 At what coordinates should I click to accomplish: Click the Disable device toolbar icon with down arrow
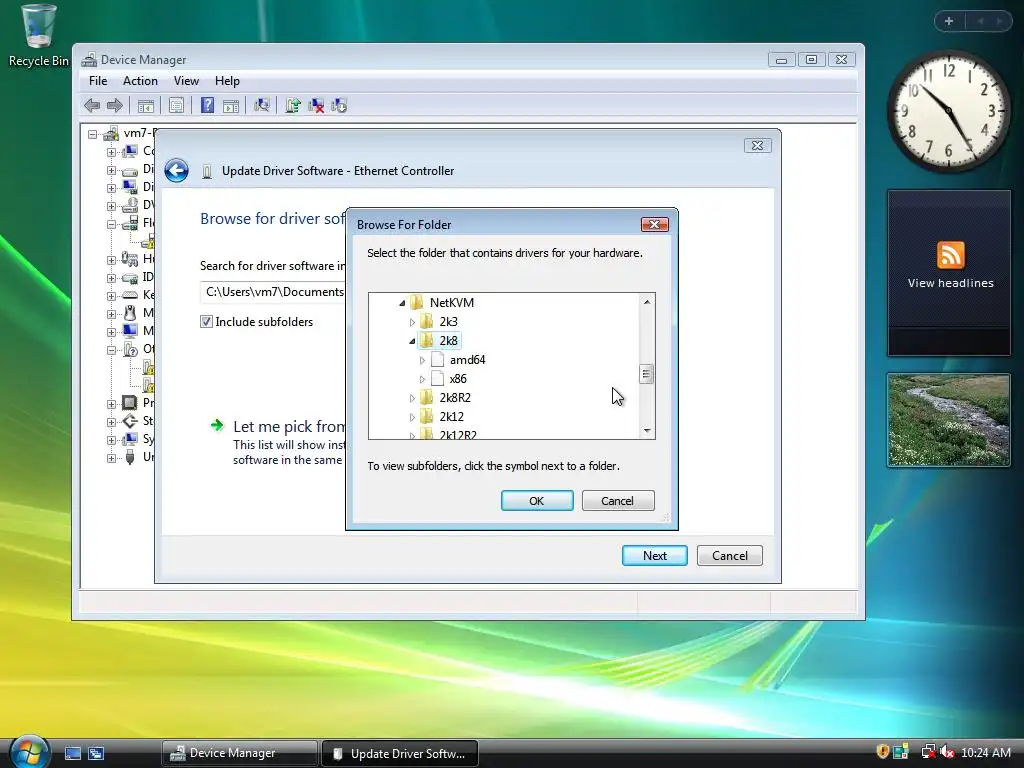339,105
